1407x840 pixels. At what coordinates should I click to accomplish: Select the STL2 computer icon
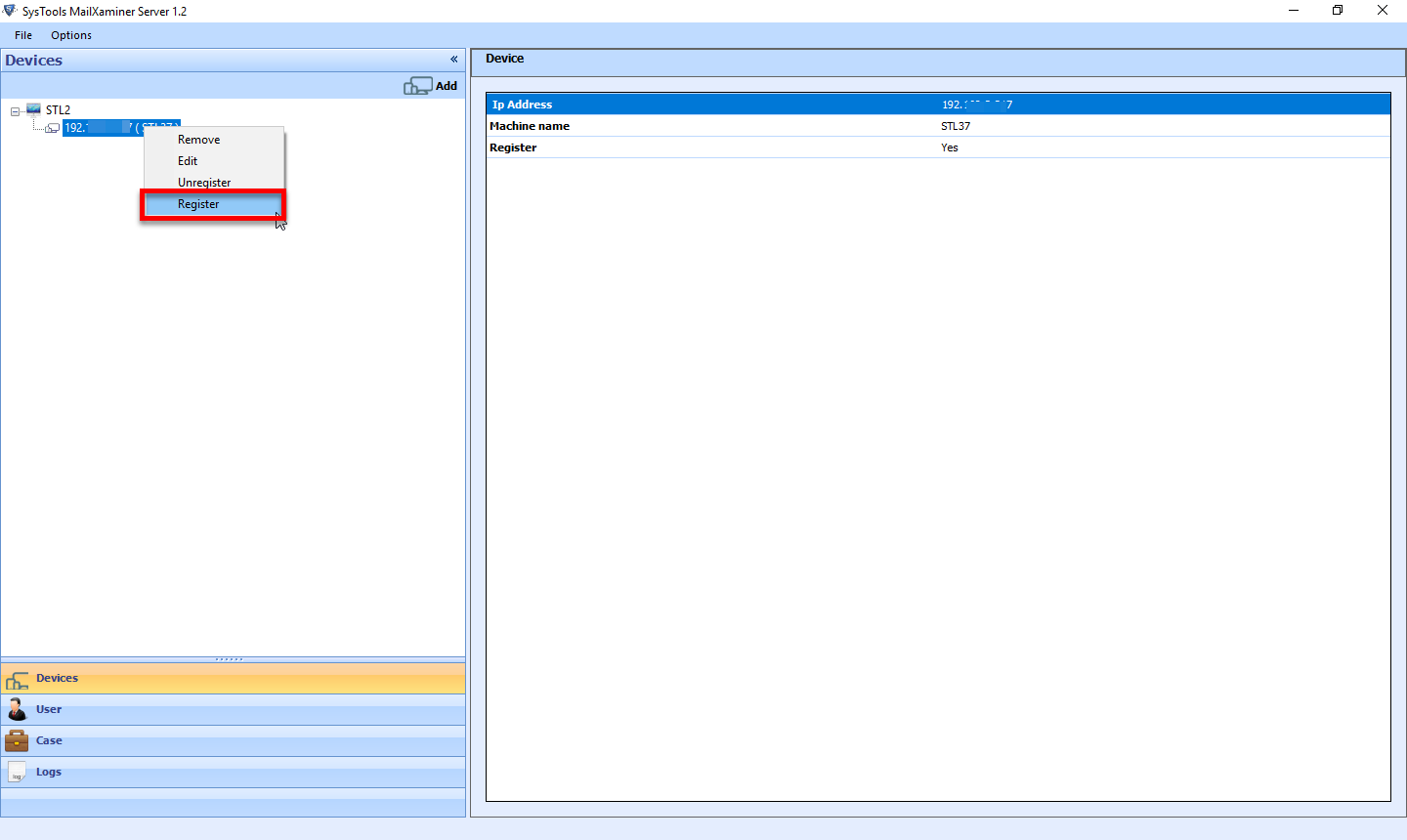34,109
